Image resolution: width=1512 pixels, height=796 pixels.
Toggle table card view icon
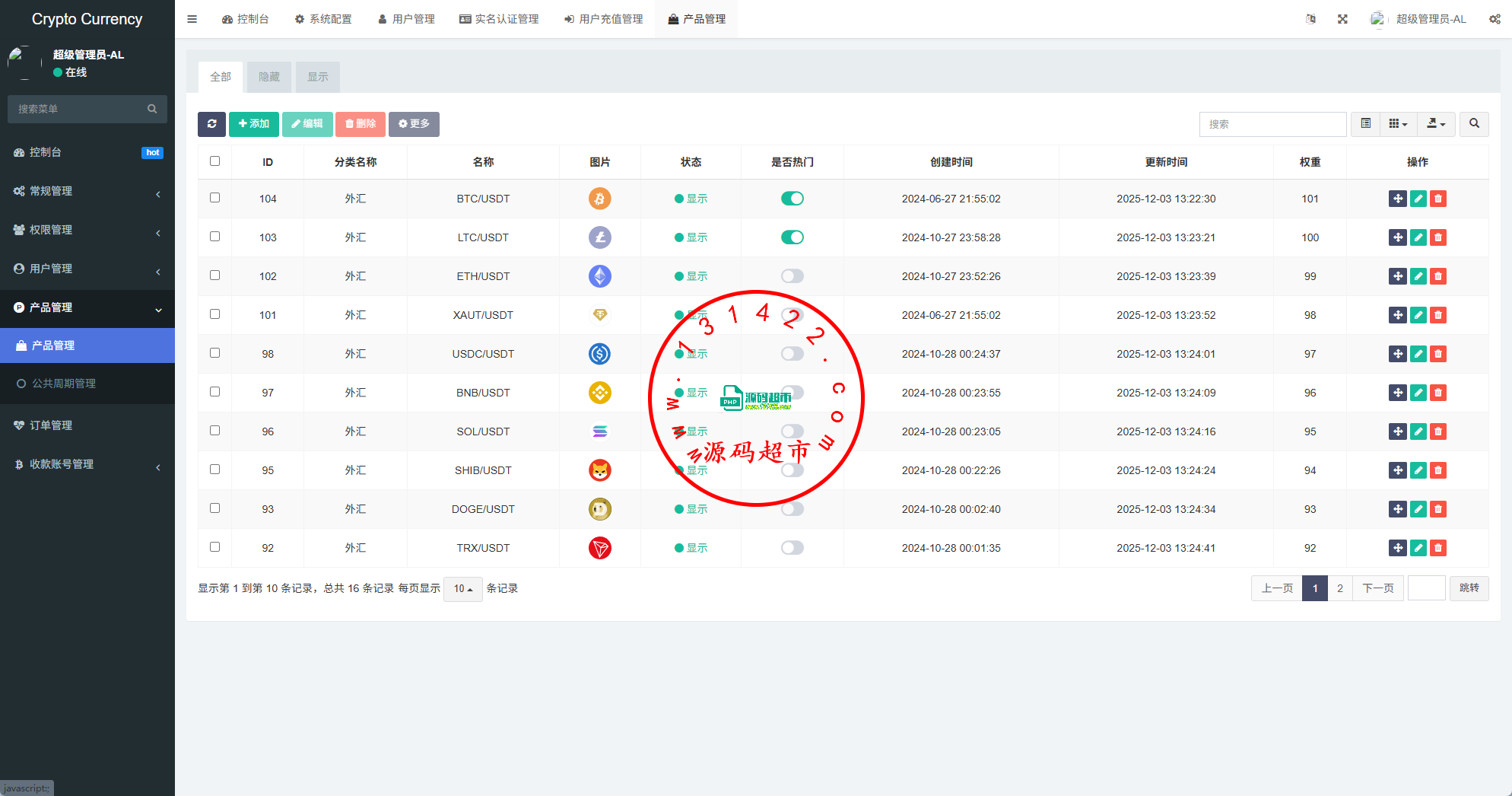[1366, 124]
